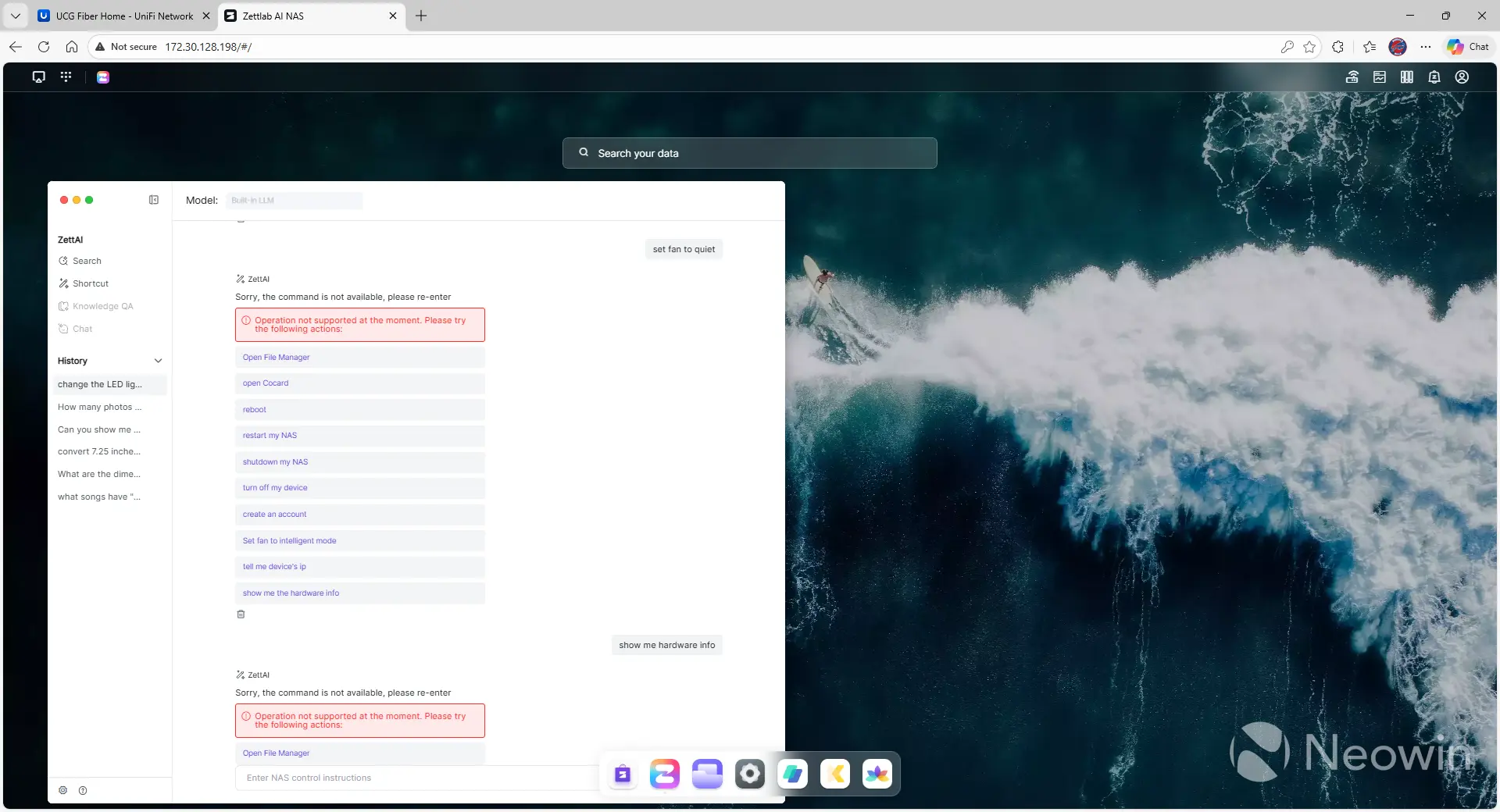This screenshot has height=812, width=1500.
Task: Open the user account profile icon
Action: click(1462, 77)
